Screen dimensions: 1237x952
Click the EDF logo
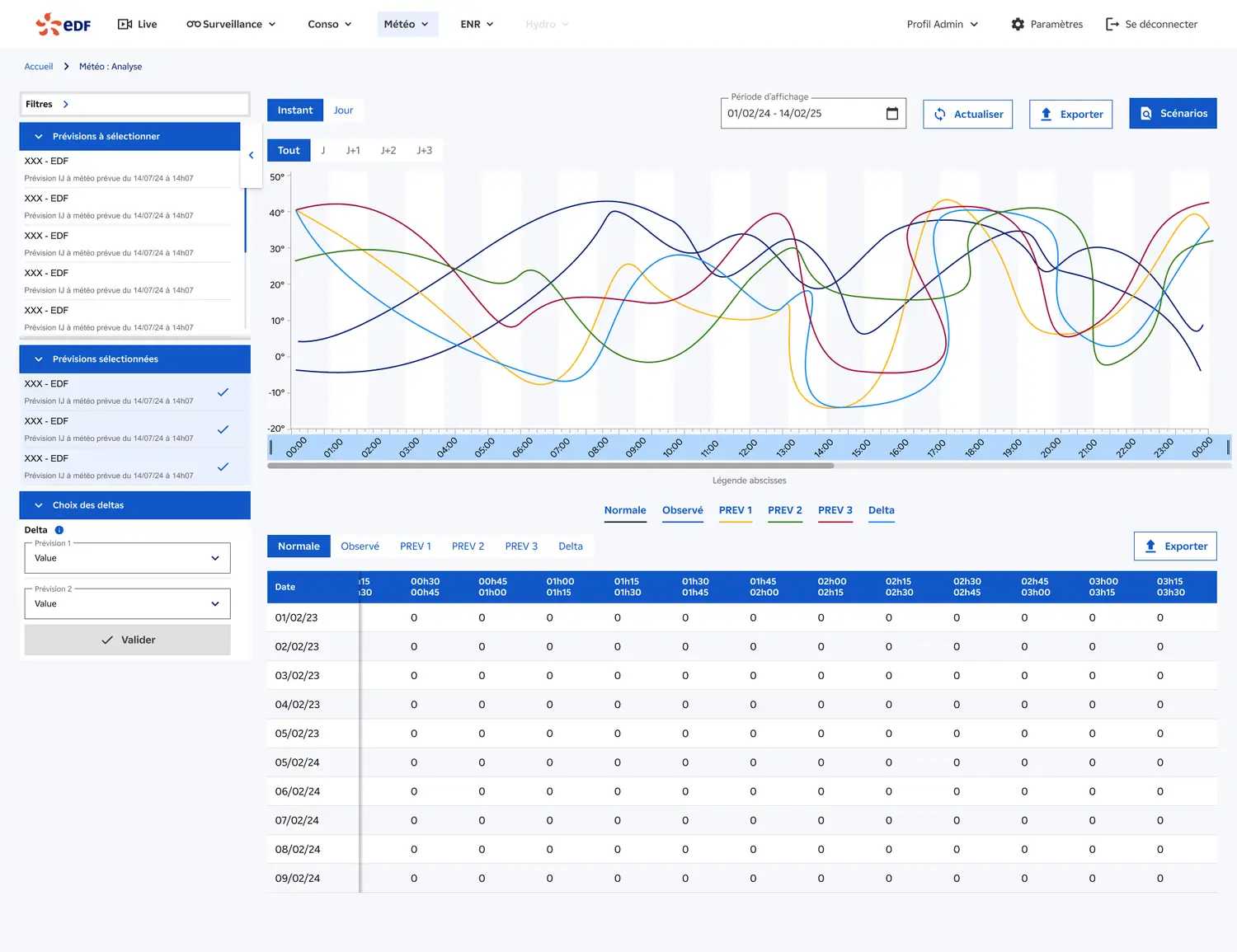(x=63, y=25)
